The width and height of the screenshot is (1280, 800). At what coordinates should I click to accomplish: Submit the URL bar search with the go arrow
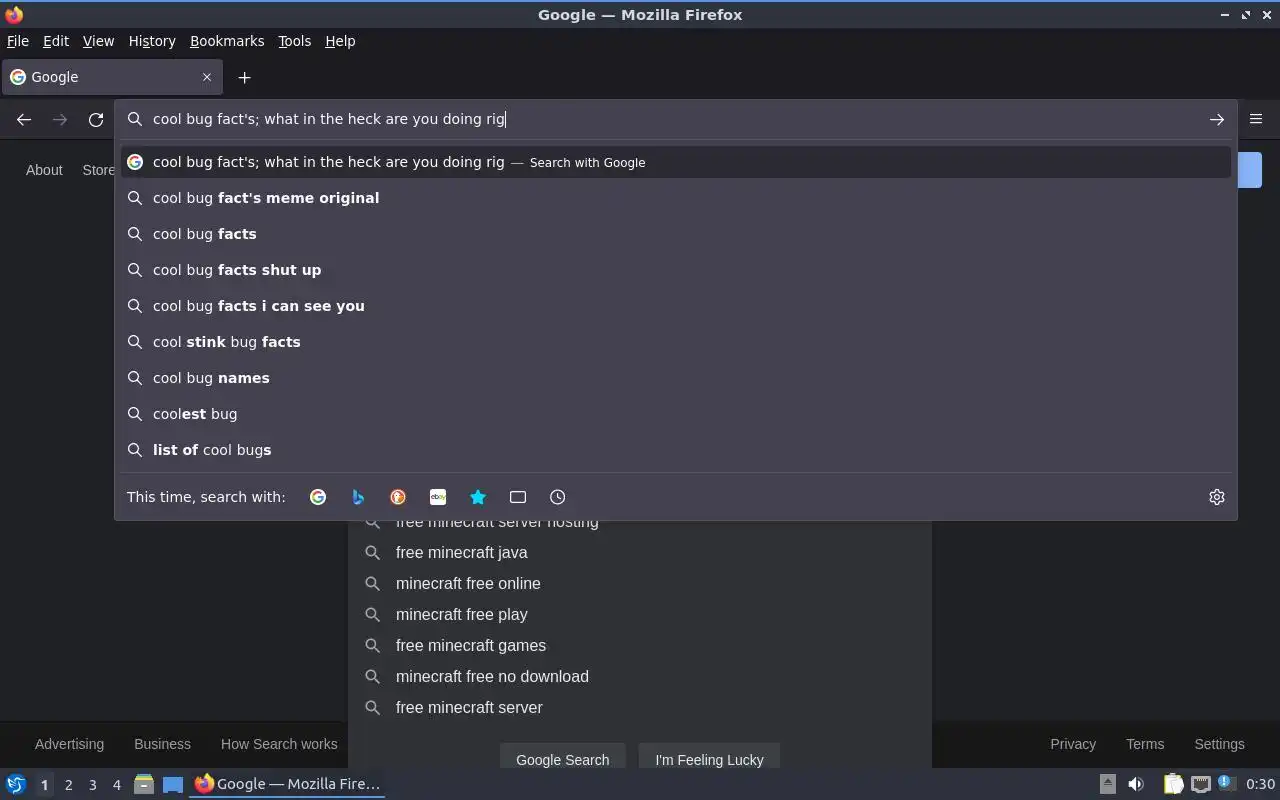tap(1216, 119)
